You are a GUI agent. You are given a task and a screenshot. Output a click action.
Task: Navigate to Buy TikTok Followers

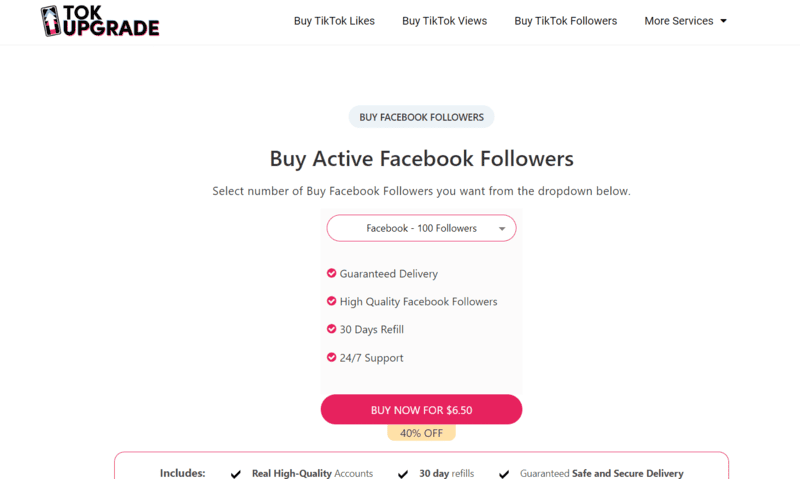point(565,21)
